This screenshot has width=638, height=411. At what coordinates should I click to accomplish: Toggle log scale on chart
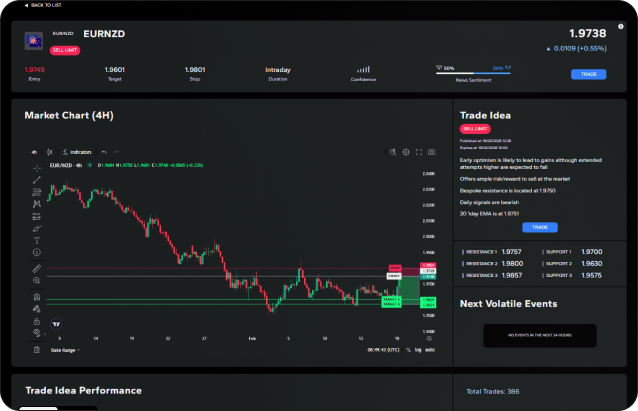(418, 350)
